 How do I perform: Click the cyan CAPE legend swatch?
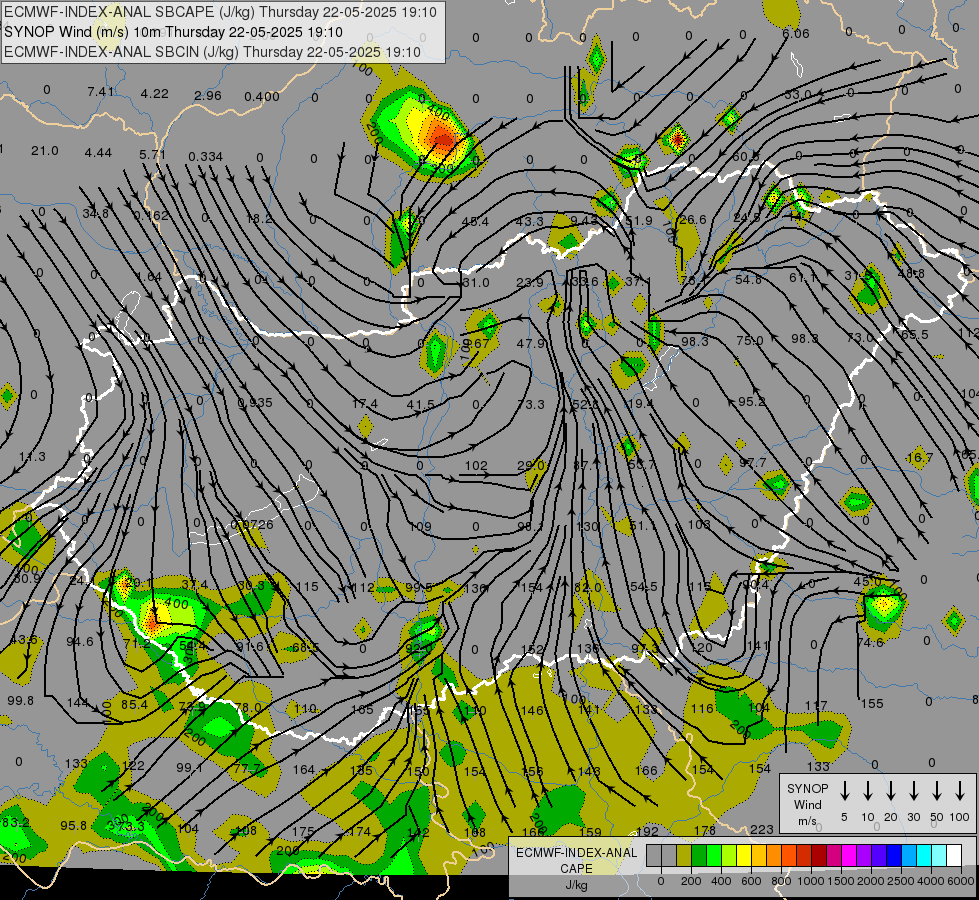pyautogui.click(x=924, y=855)
